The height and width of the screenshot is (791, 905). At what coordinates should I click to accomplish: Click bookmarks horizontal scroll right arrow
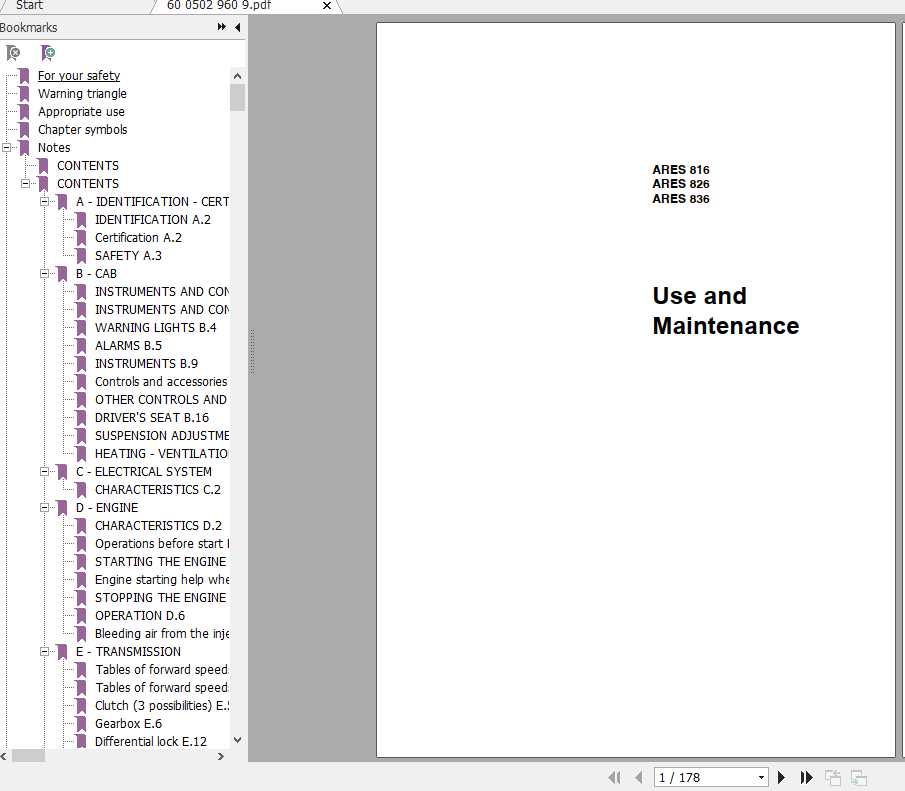coord(221,756)
